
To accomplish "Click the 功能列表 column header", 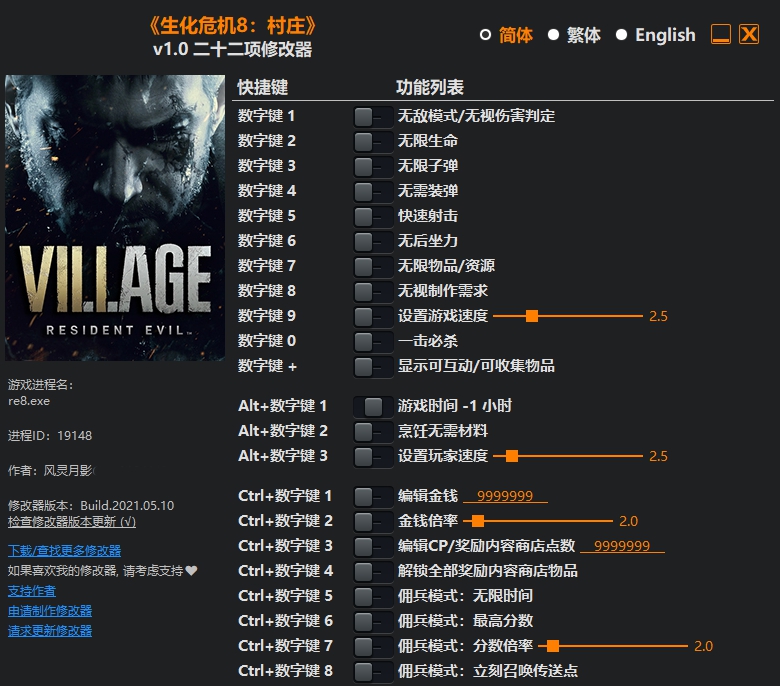I will (430, 87).
